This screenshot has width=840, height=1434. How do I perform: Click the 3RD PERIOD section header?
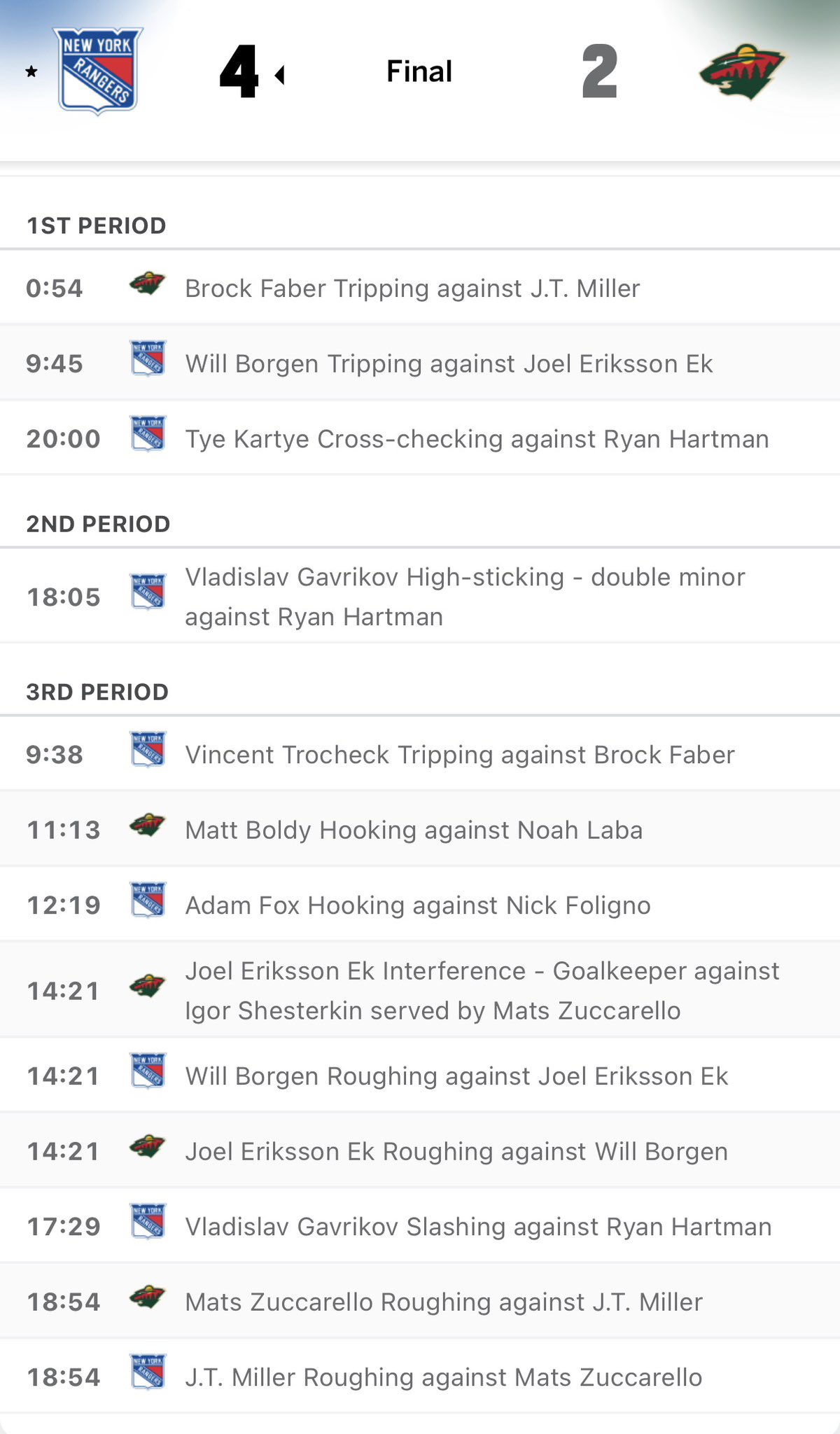[97, 692]
